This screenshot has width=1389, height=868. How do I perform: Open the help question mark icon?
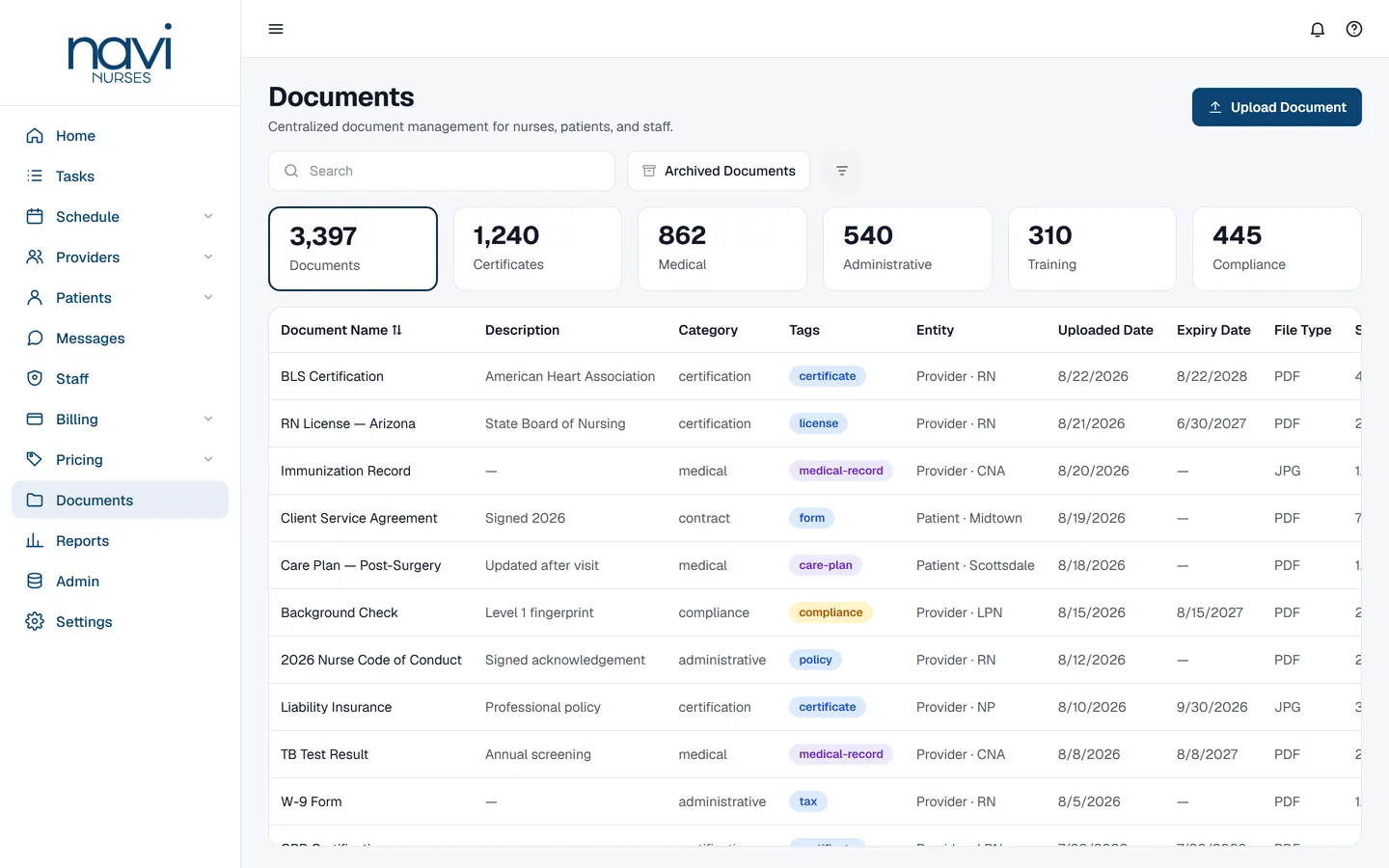(1354, 29)
